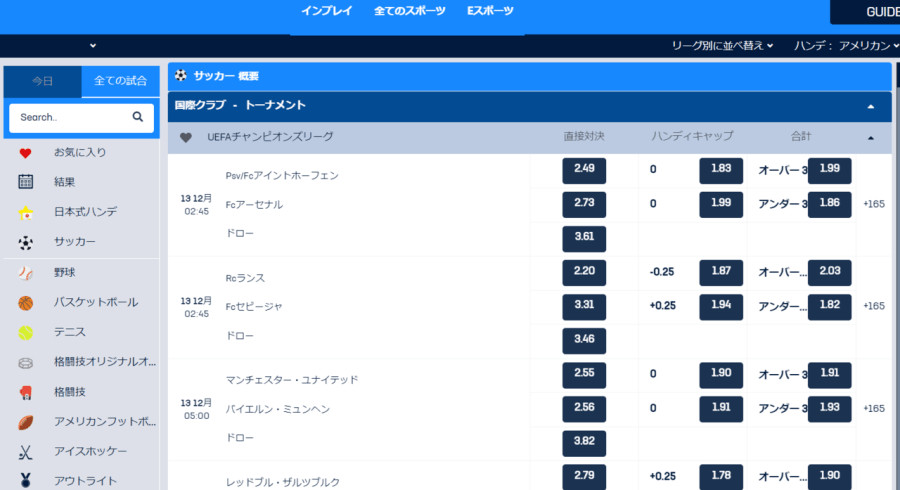The image size is (900, 490).
Task: Bet Manchester United win odds 2.55
Action: pos(584,375)
